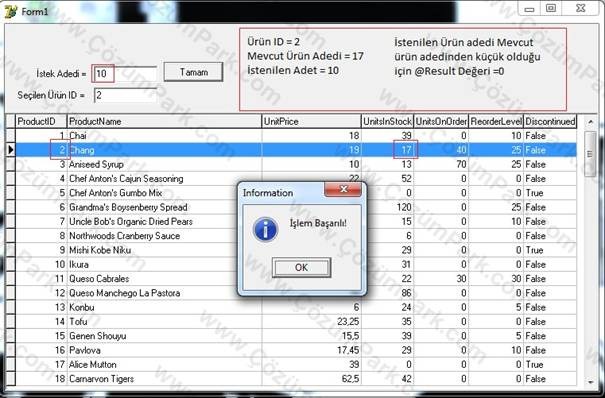Click the ReorderLevel column header
This screenshot has height=398, width=605.
pyautogui.click(x=496, y=121)
